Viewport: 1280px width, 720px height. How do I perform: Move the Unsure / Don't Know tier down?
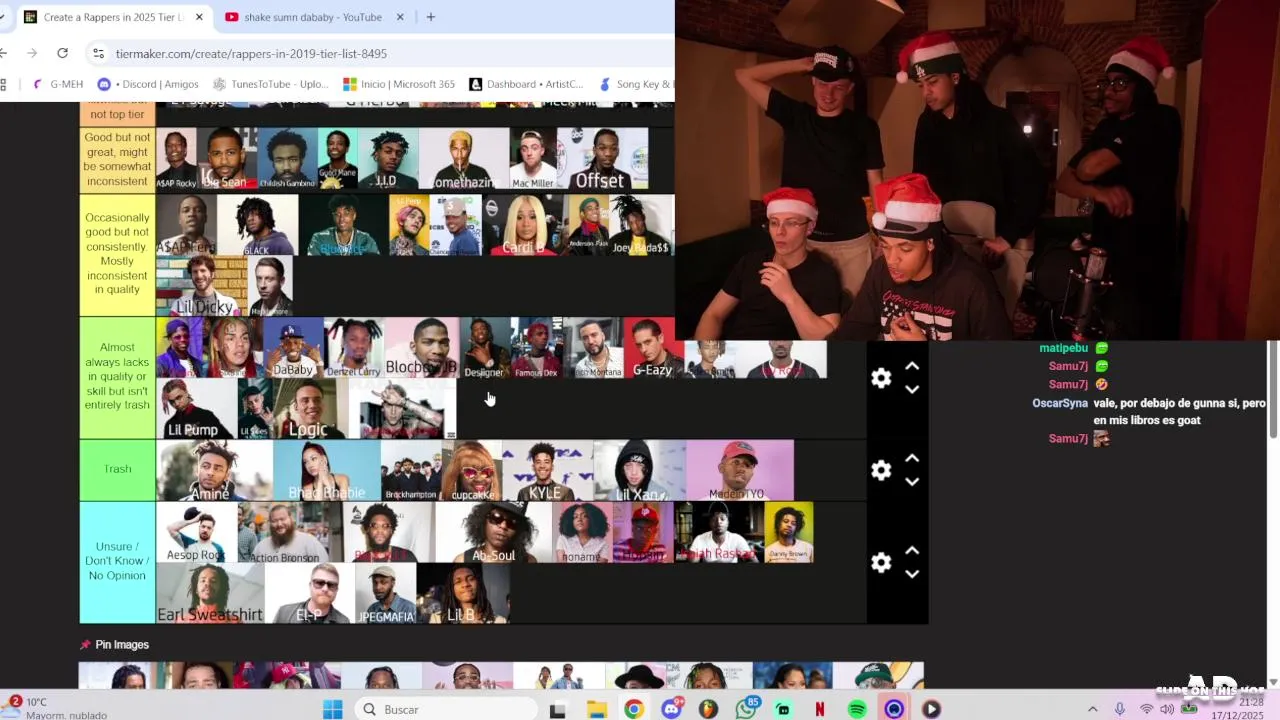(x=912, y=574)
